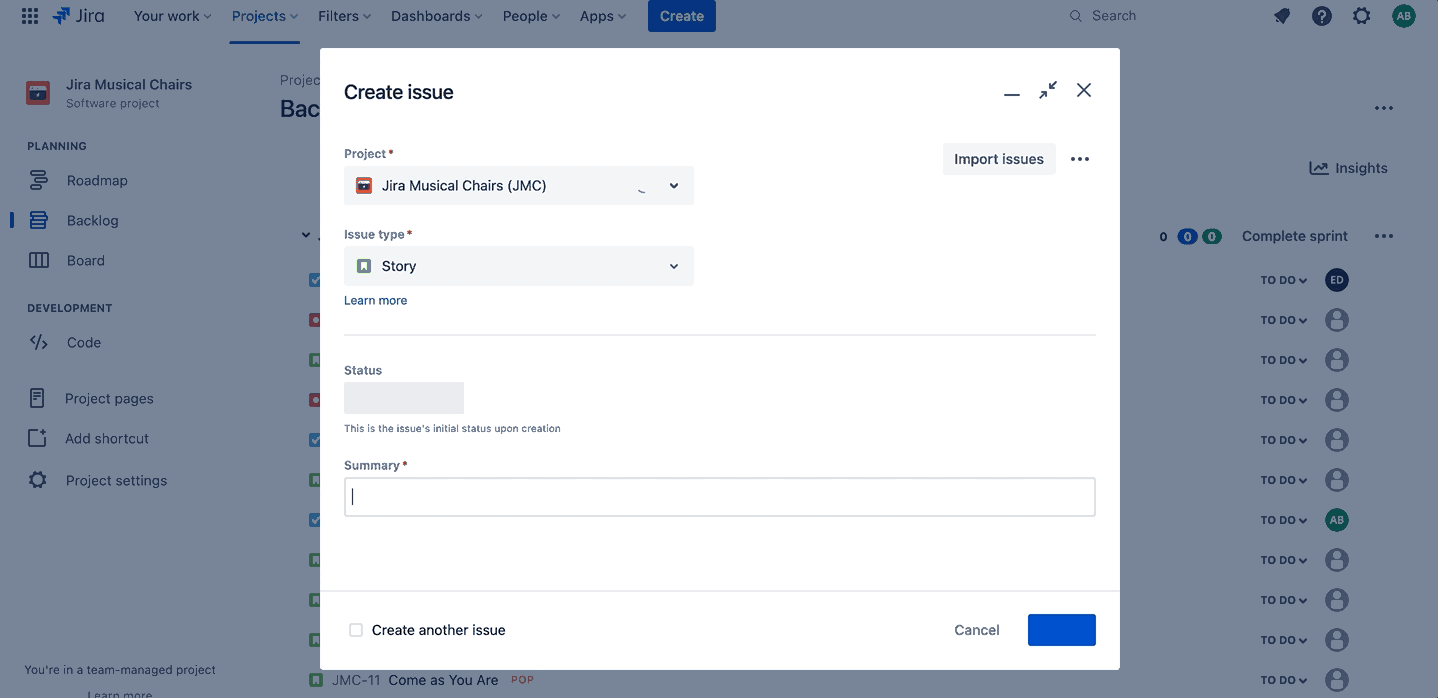Click the search magnifier icon
Screen dimensions: 1438x698
pos(1074,15)
